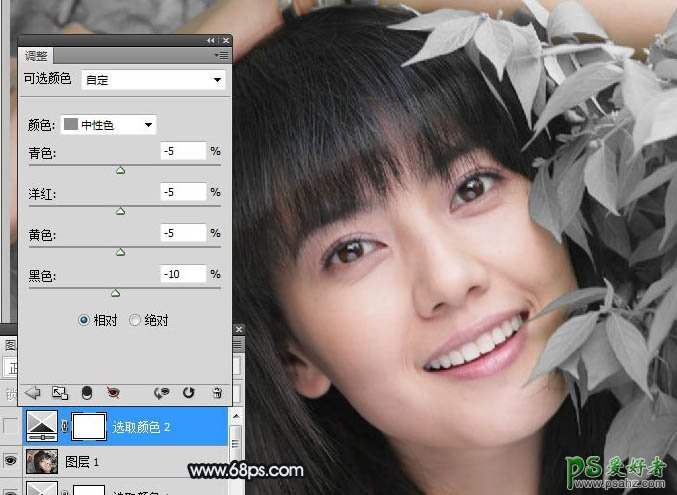Viewport: 677px width, 495px height.
Task: Open the 颜色 中性色 color dropdown
Action: pyautogui.click(x=109, y=125)
